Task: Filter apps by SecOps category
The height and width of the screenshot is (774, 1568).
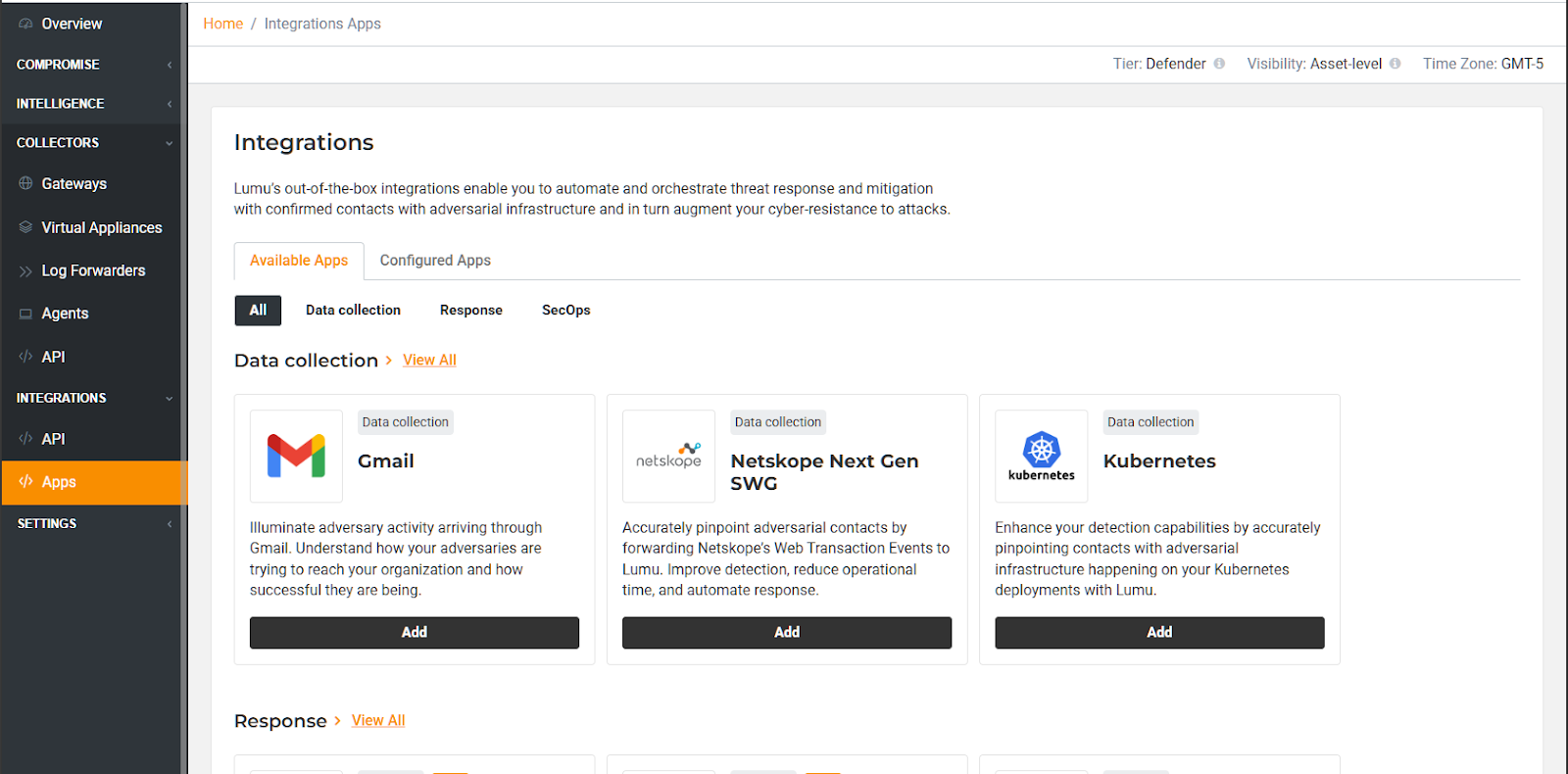Action: click(x=565, y=311)
